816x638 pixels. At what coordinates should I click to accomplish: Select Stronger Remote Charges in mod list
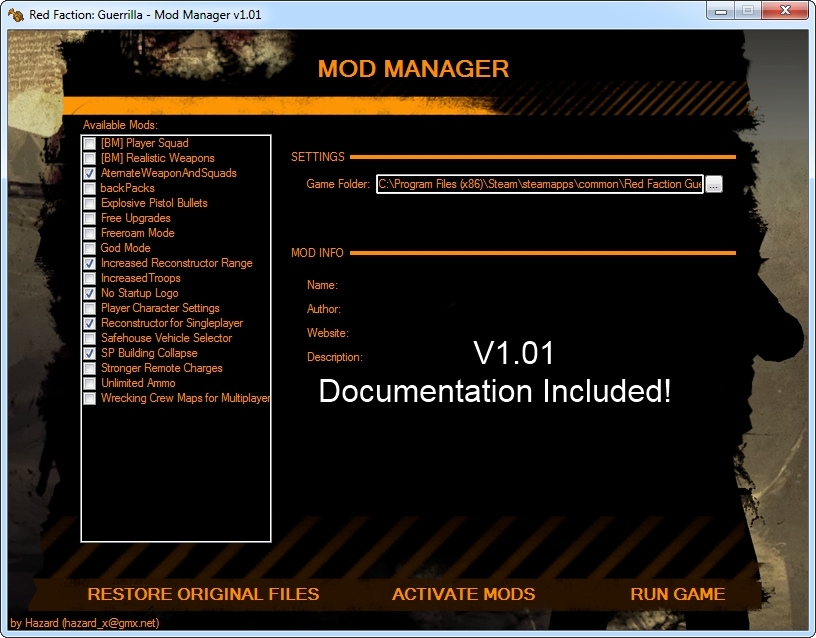tap(161, 368)
